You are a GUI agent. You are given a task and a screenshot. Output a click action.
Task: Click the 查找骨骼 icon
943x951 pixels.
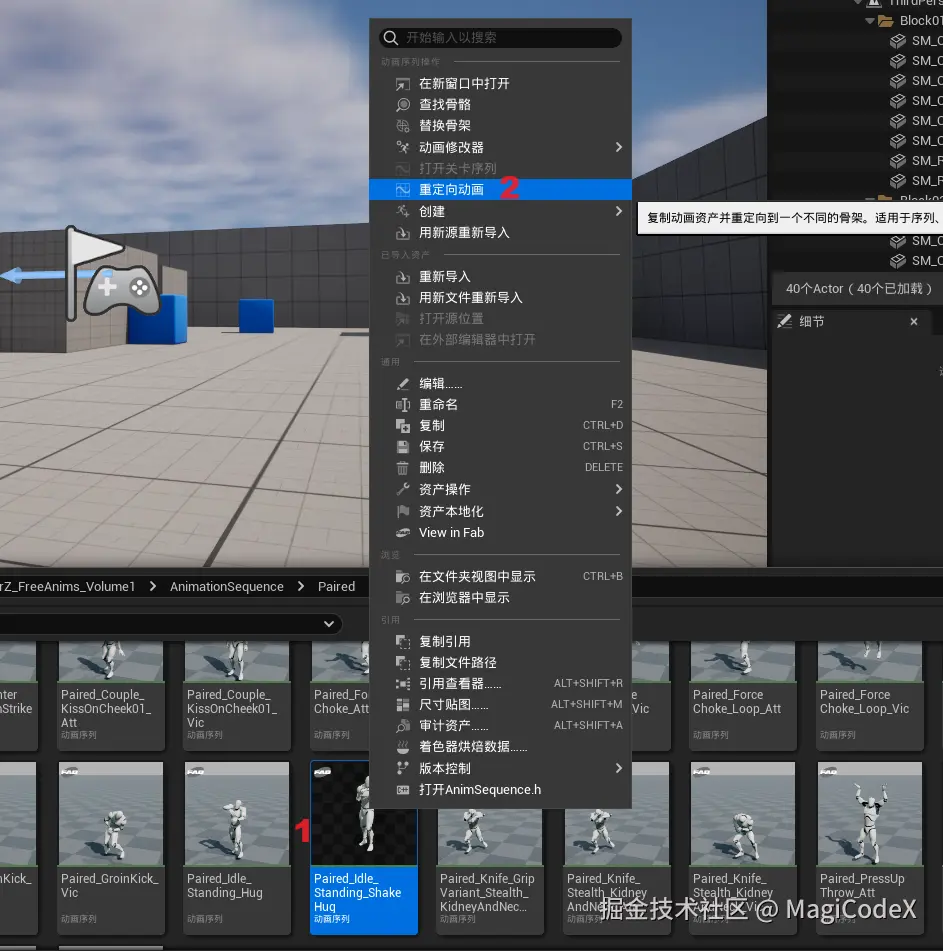point(403,105)
